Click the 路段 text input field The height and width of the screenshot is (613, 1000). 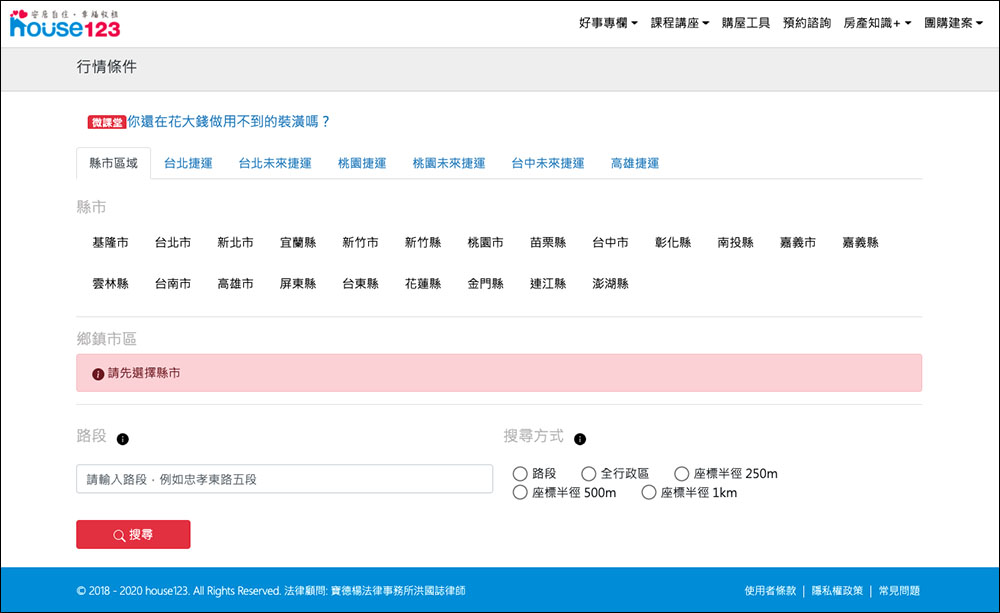tap(284, 479)
